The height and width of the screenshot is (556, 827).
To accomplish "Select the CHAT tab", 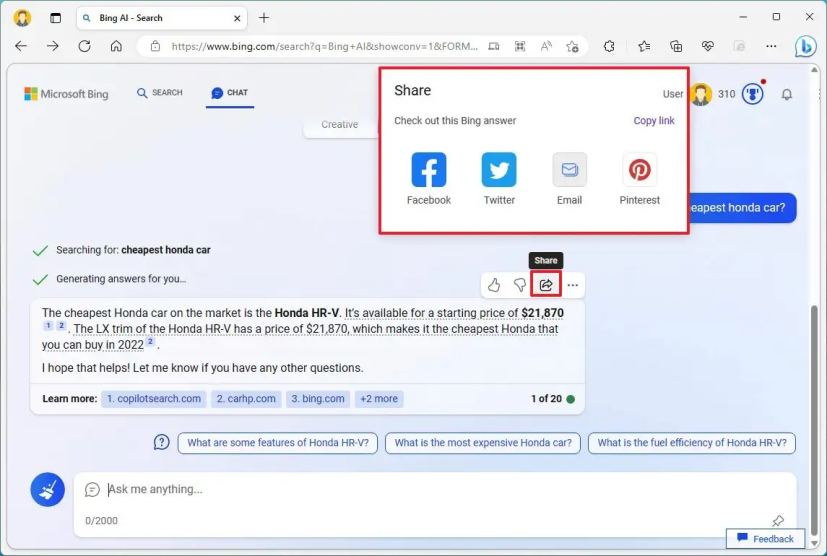I will tap(229, 93).
